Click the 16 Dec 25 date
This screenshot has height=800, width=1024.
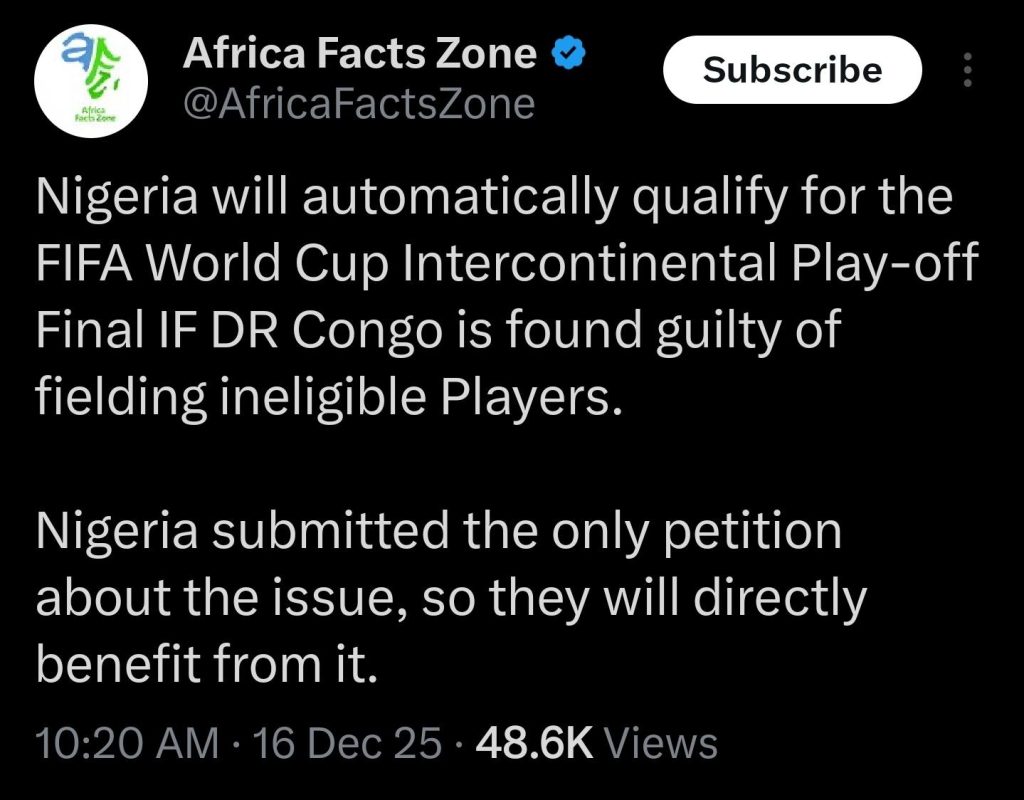[x=347, y=742]
